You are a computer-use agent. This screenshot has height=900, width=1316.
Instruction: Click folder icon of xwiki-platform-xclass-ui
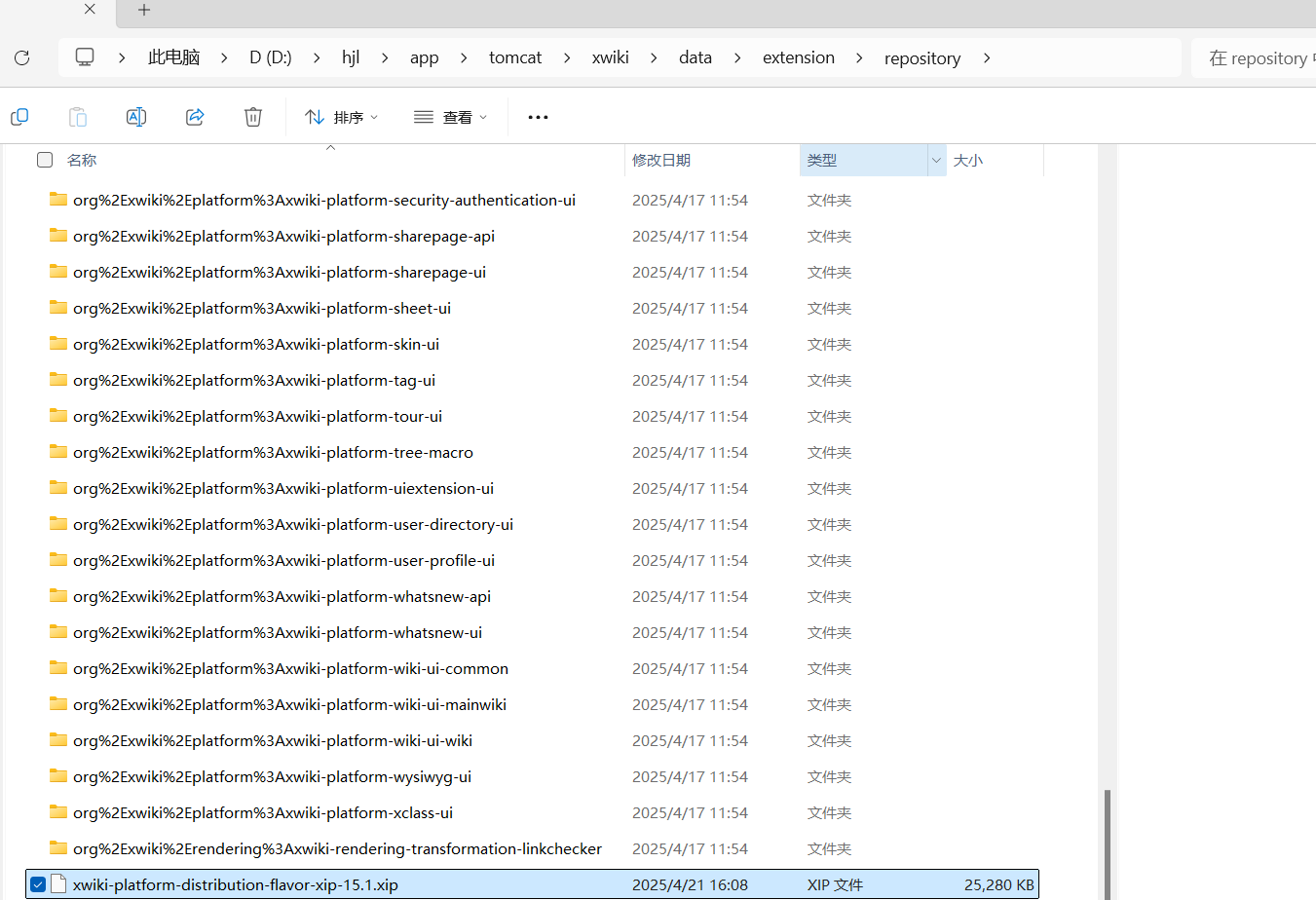click(58, 812)
